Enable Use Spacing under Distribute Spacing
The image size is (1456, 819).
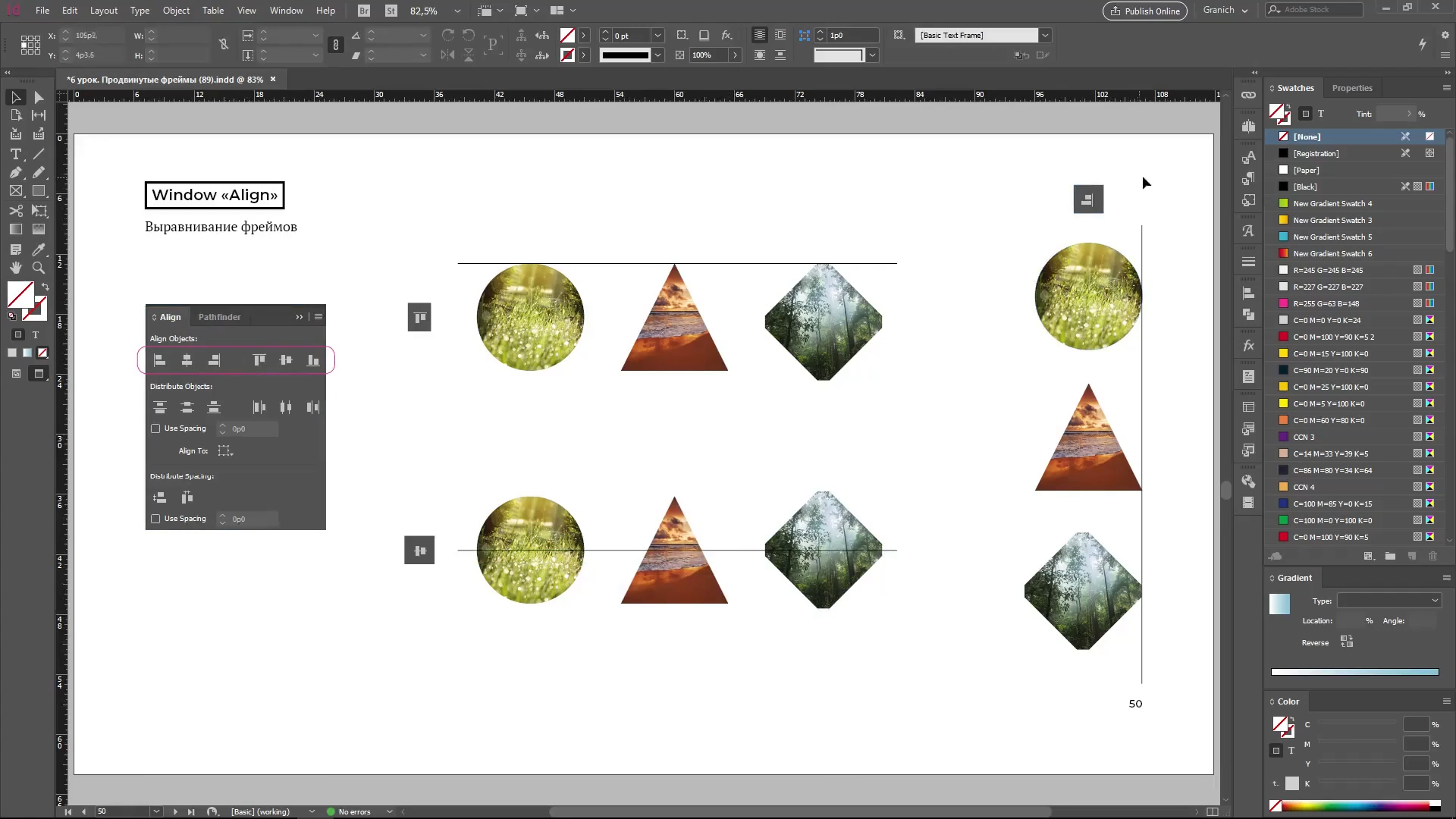[155, 519]
